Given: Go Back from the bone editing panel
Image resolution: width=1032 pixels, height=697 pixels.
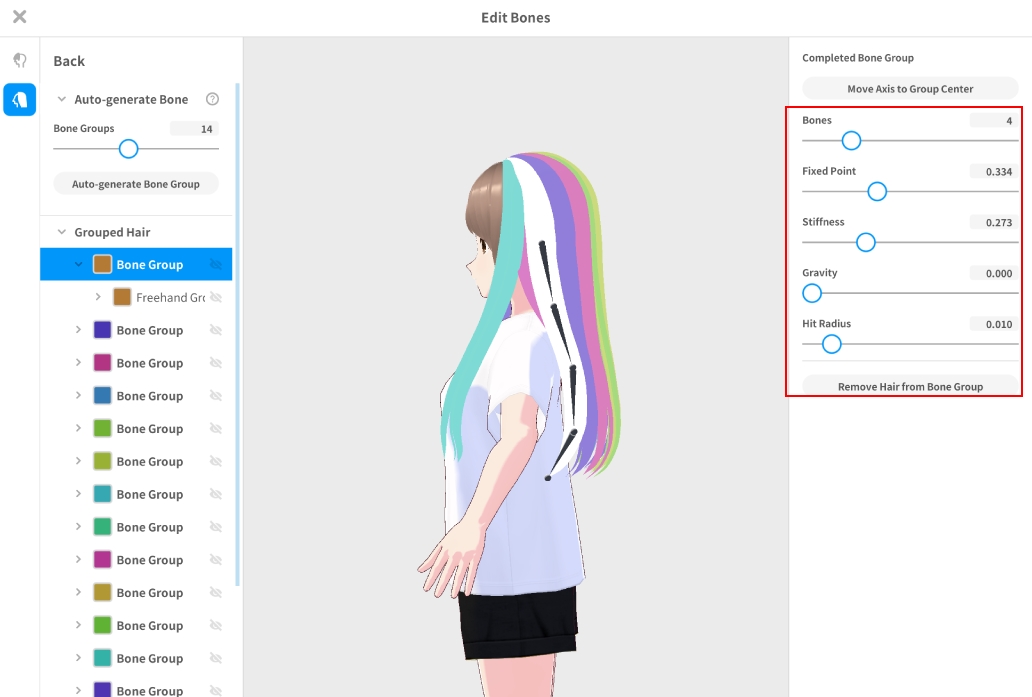Looking at the screenshot, I should [69, 61].
